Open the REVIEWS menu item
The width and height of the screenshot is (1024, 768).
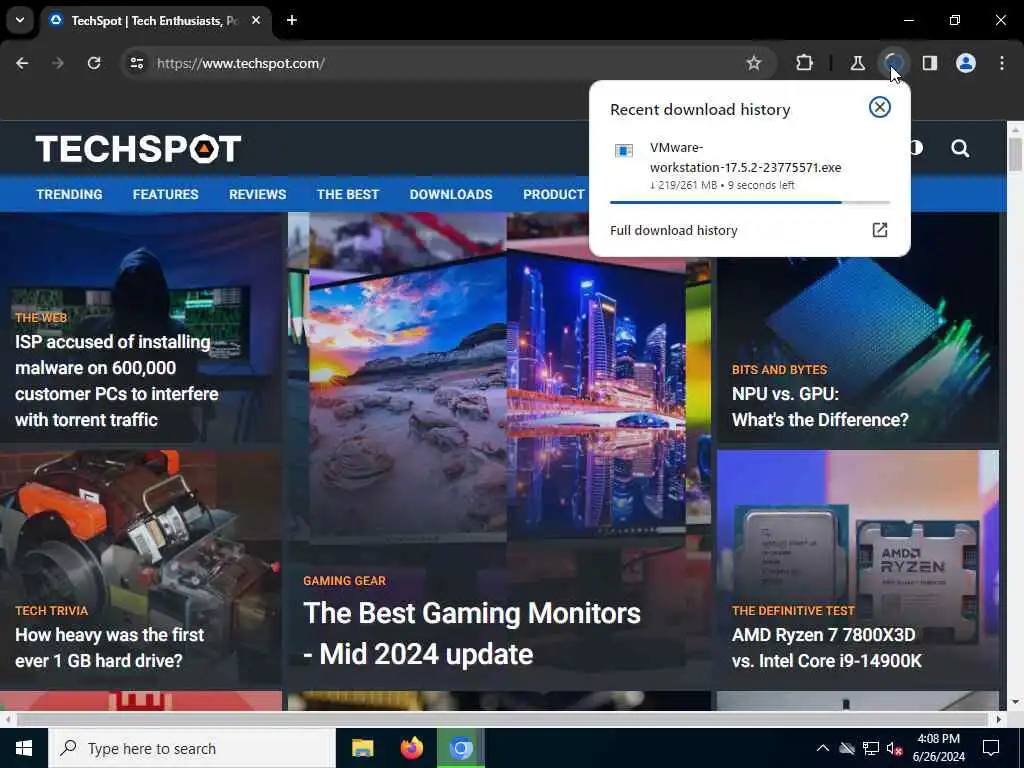(x=257, y=195)
